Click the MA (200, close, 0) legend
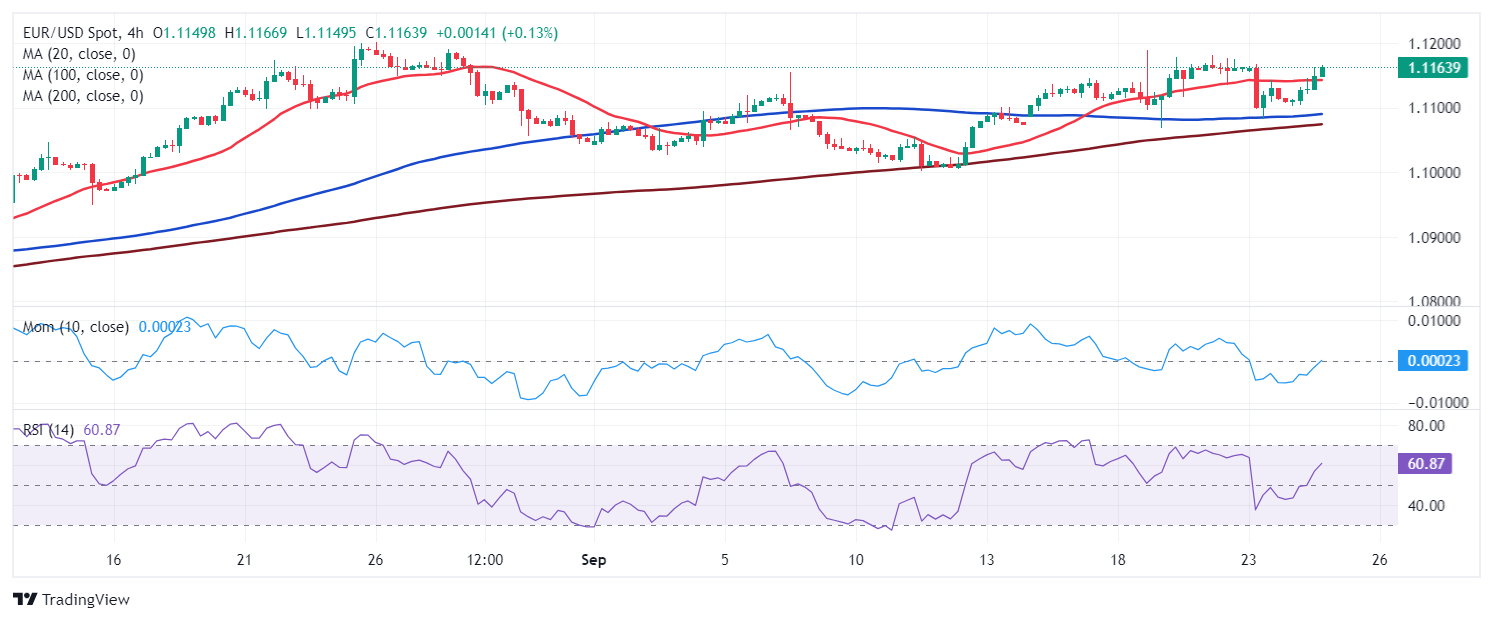The image size is (1493, 621). tap(83, 96)
